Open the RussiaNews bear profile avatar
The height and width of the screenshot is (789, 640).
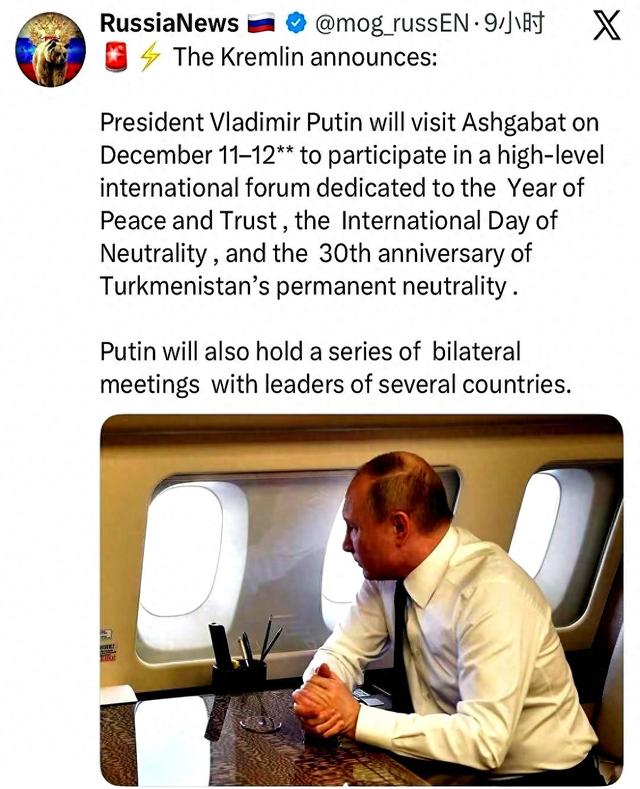[49, 49]
